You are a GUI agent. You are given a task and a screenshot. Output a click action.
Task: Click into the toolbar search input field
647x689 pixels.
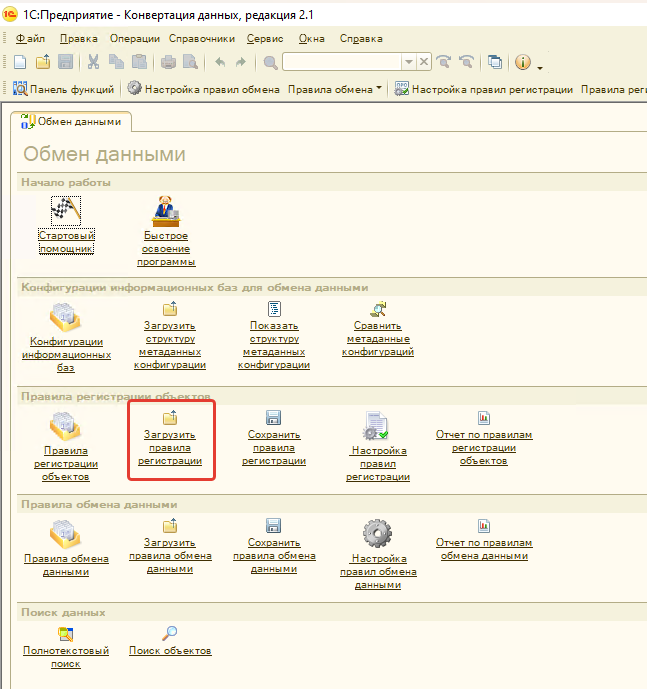[341, 62]
